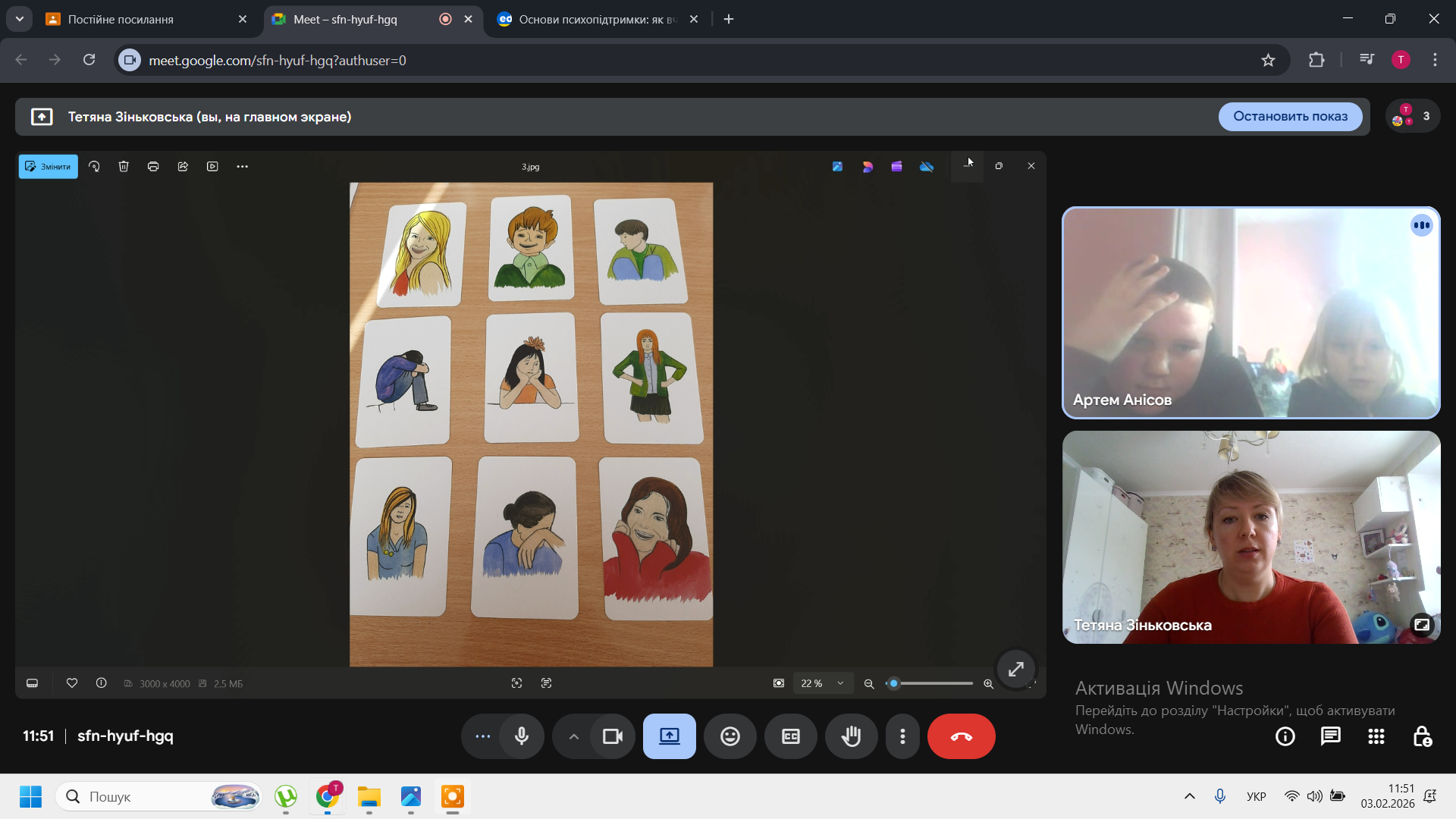
Task: Open the activities grid icon
Action: click(x=1376, y=736)
